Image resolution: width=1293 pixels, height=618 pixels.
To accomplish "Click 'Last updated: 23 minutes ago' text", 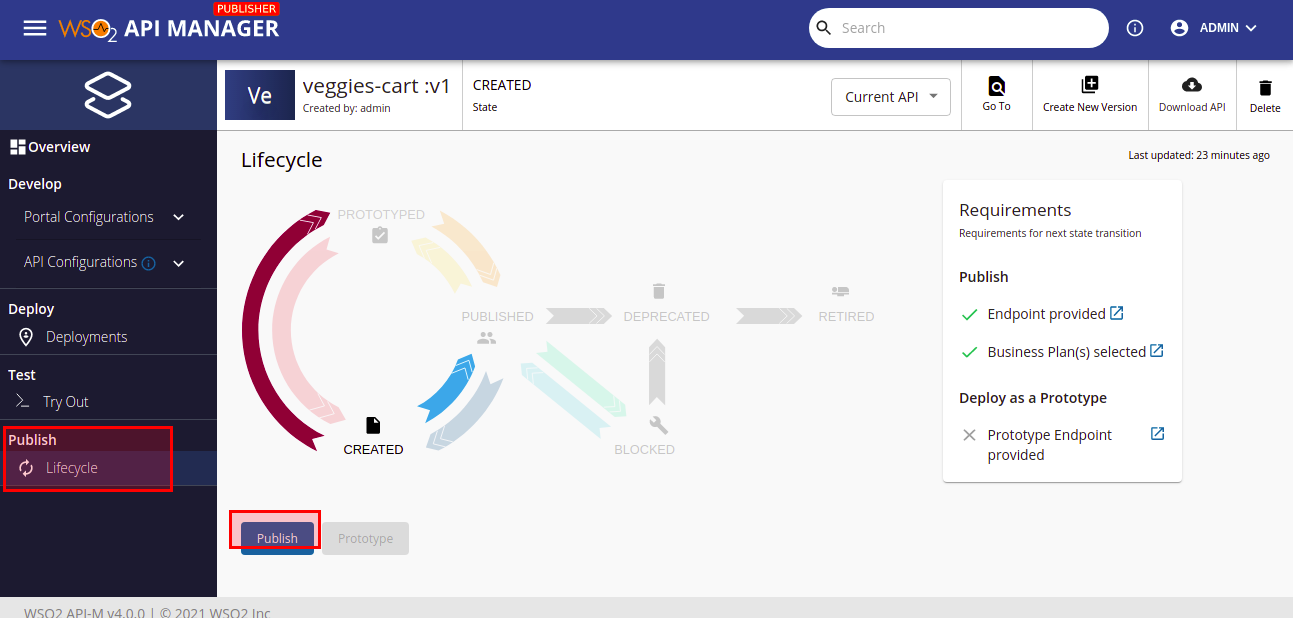I will tap(1199, 155).
